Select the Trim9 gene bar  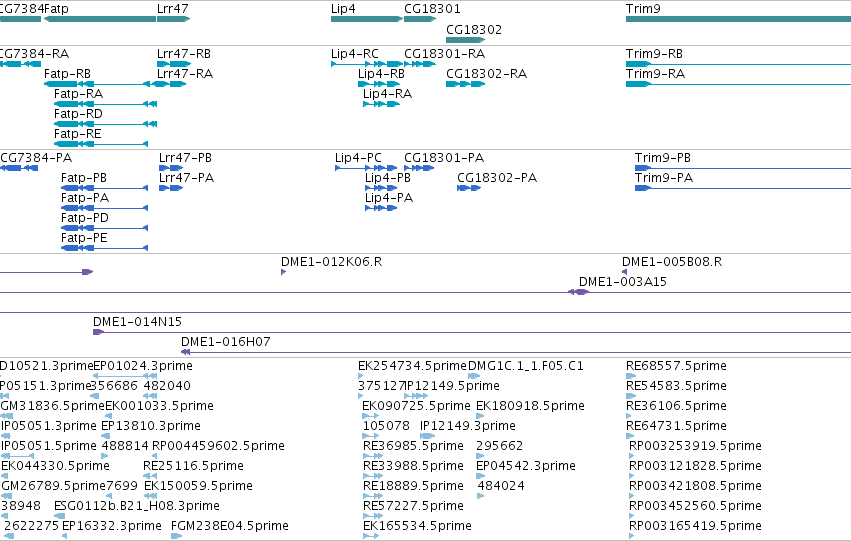click(738, 19)
